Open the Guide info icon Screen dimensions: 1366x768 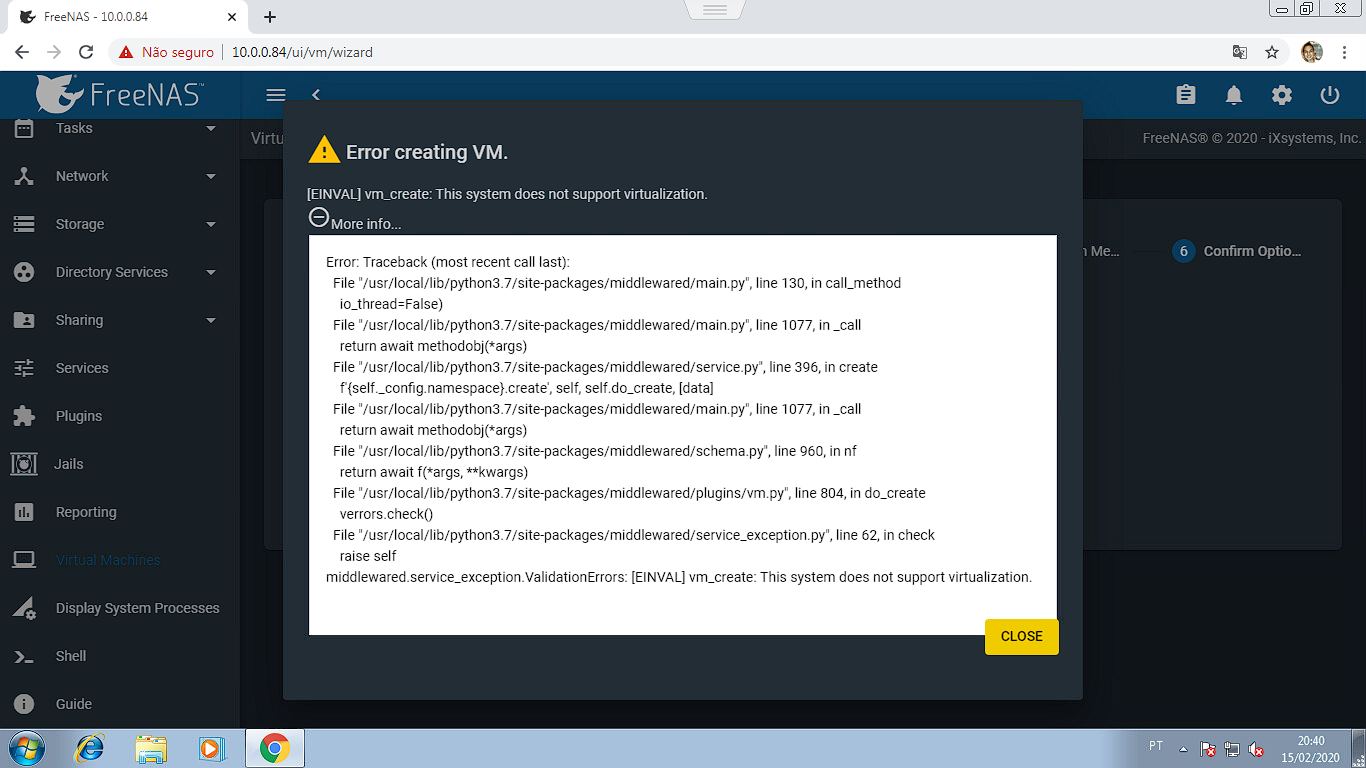24,704
